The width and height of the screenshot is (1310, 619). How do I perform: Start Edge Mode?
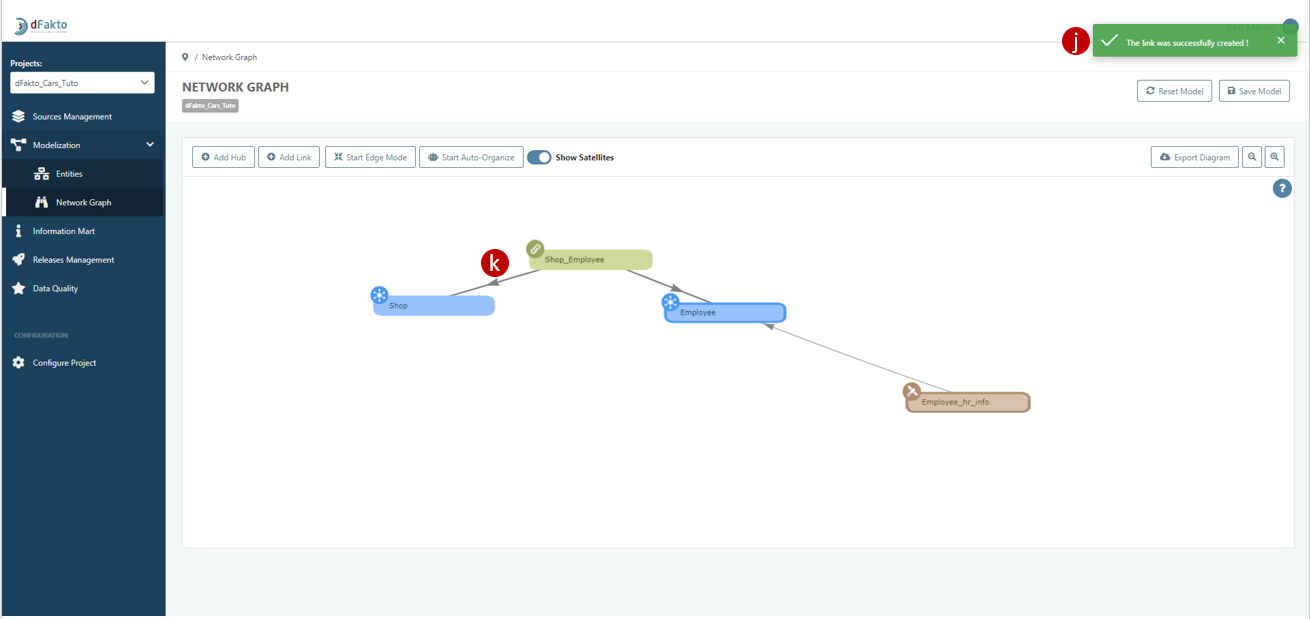(x=370, y=157)
